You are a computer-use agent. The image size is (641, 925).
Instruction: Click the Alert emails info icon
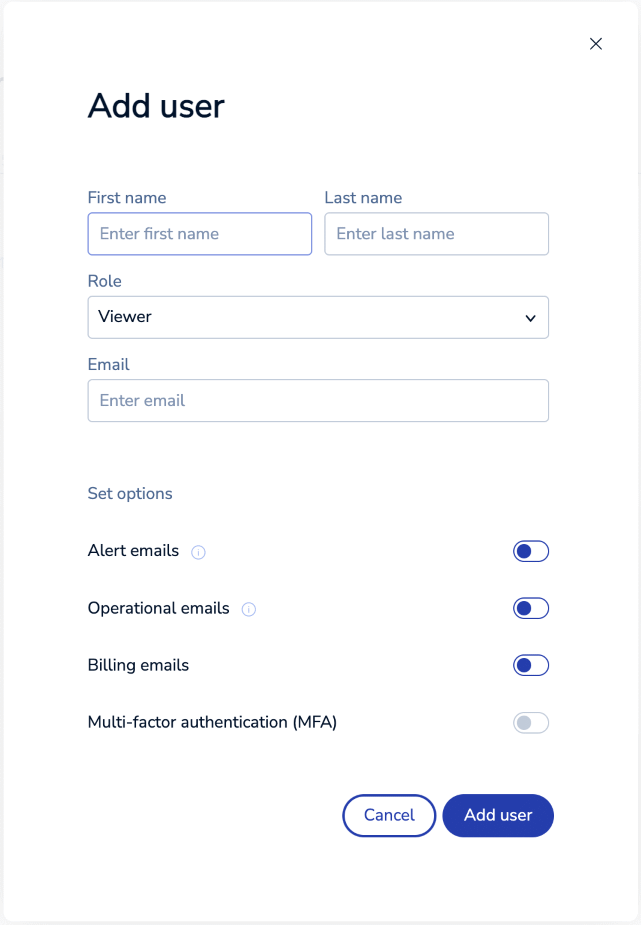point(198,552)
